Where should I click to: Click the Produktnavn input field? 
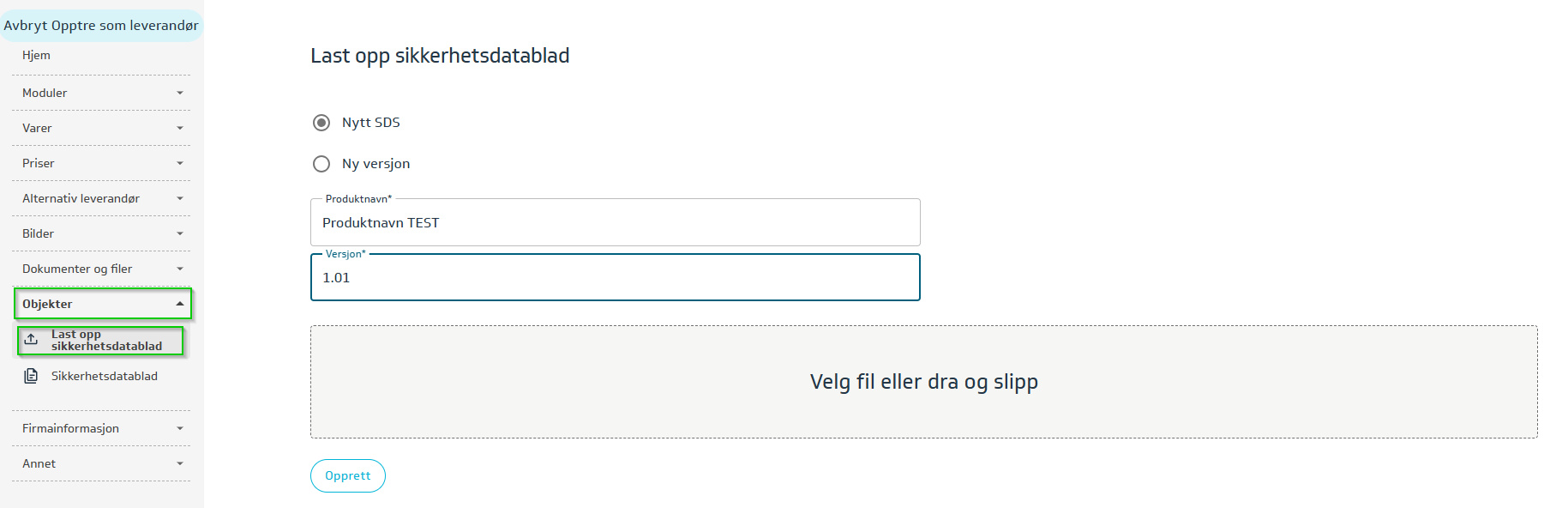(x=615, y=223)
